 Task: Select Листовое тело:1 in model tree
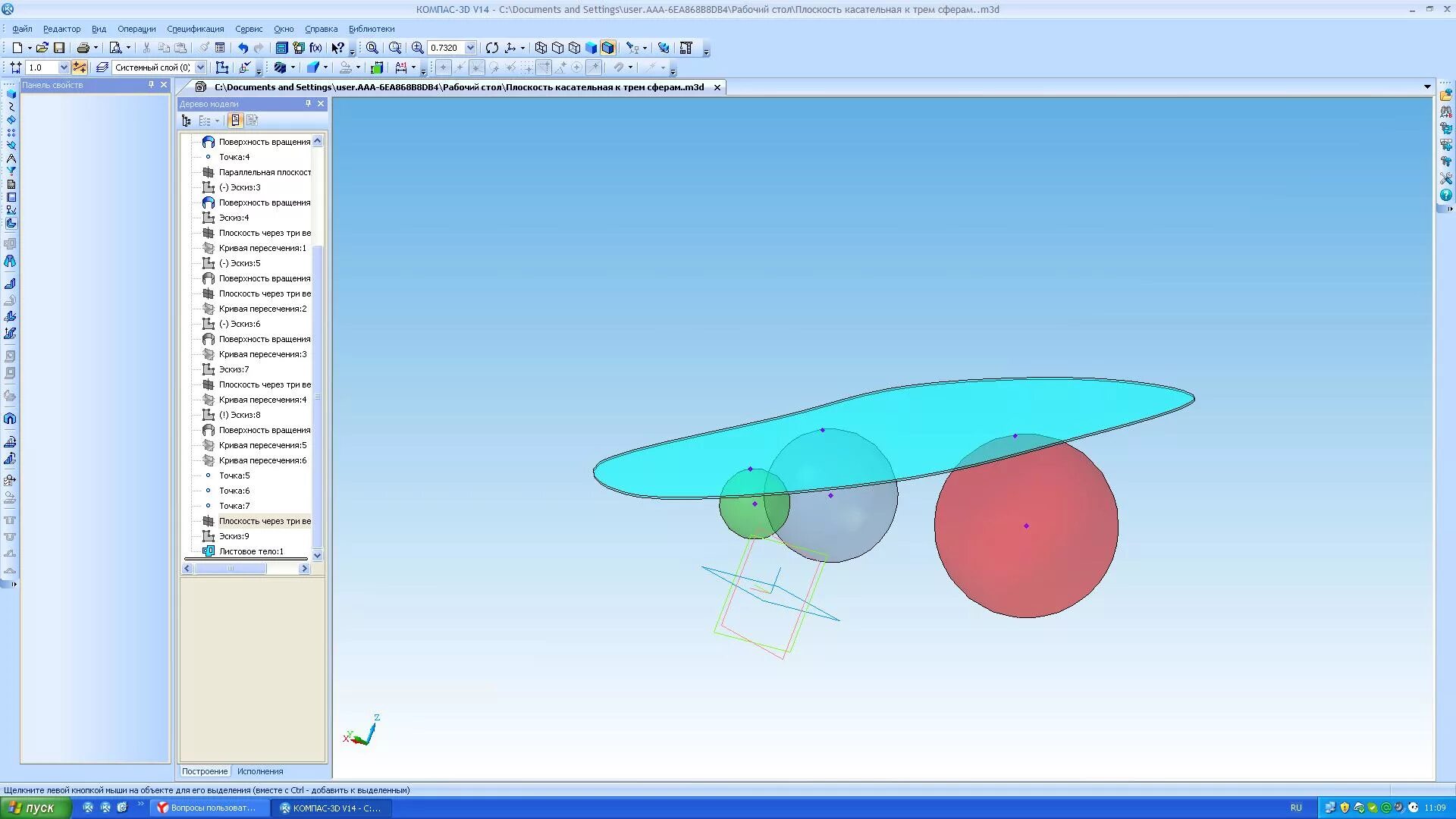pos(251,551)
